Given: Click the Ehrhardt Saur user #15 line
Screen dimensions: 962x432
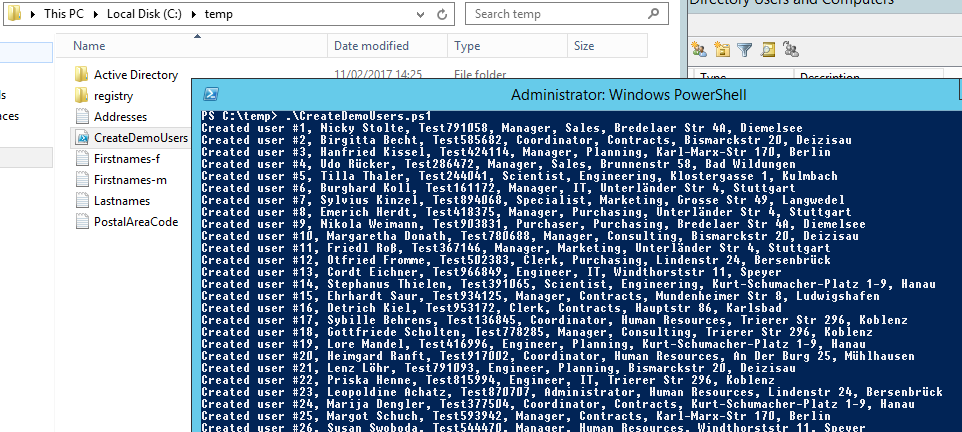Looking at the screenshot, I should coord(541,296).
